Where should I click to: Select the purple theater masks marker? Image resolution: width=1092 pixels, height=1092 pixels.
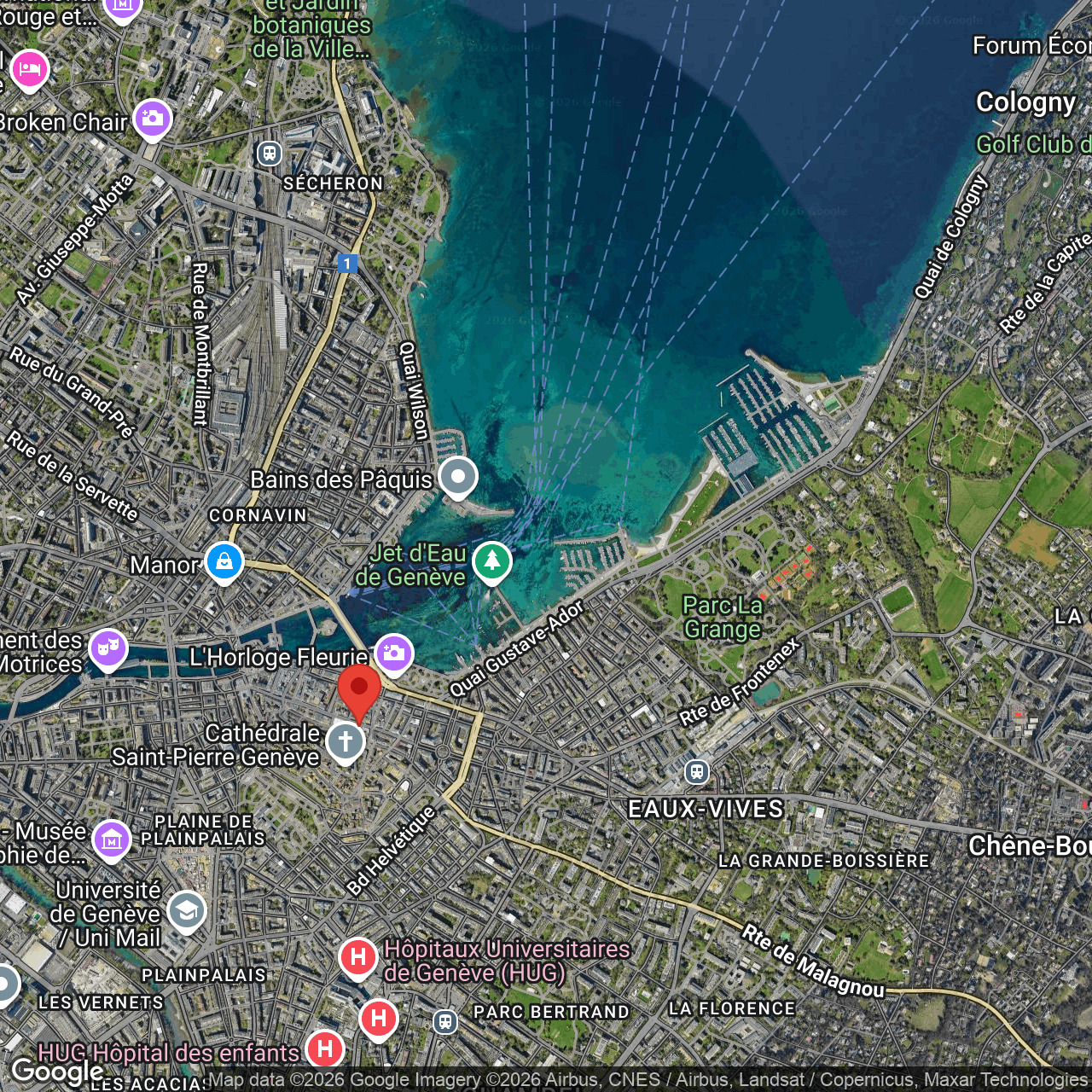point(108,648)
